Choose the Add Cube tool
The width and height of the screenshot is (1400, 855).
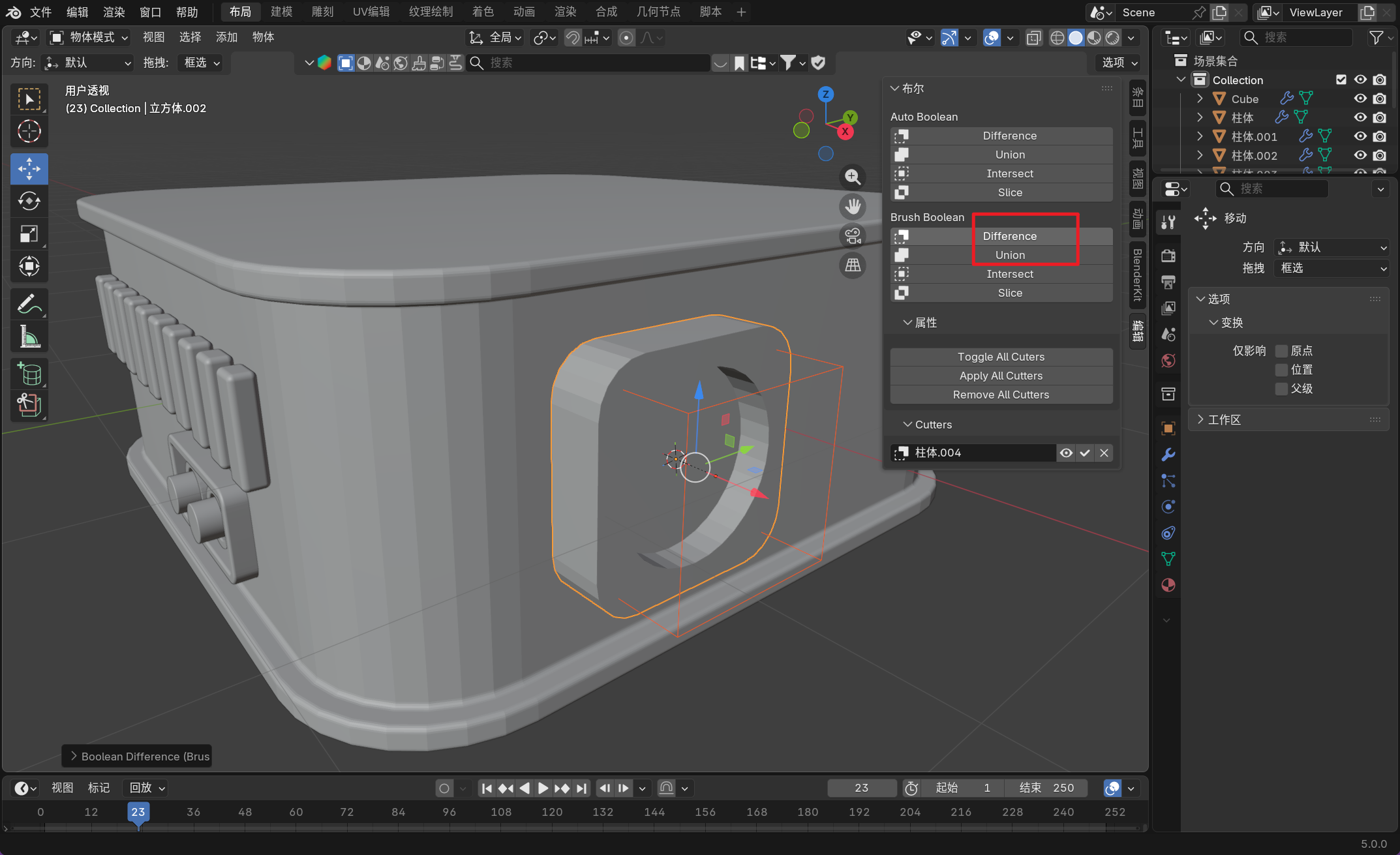29,374
